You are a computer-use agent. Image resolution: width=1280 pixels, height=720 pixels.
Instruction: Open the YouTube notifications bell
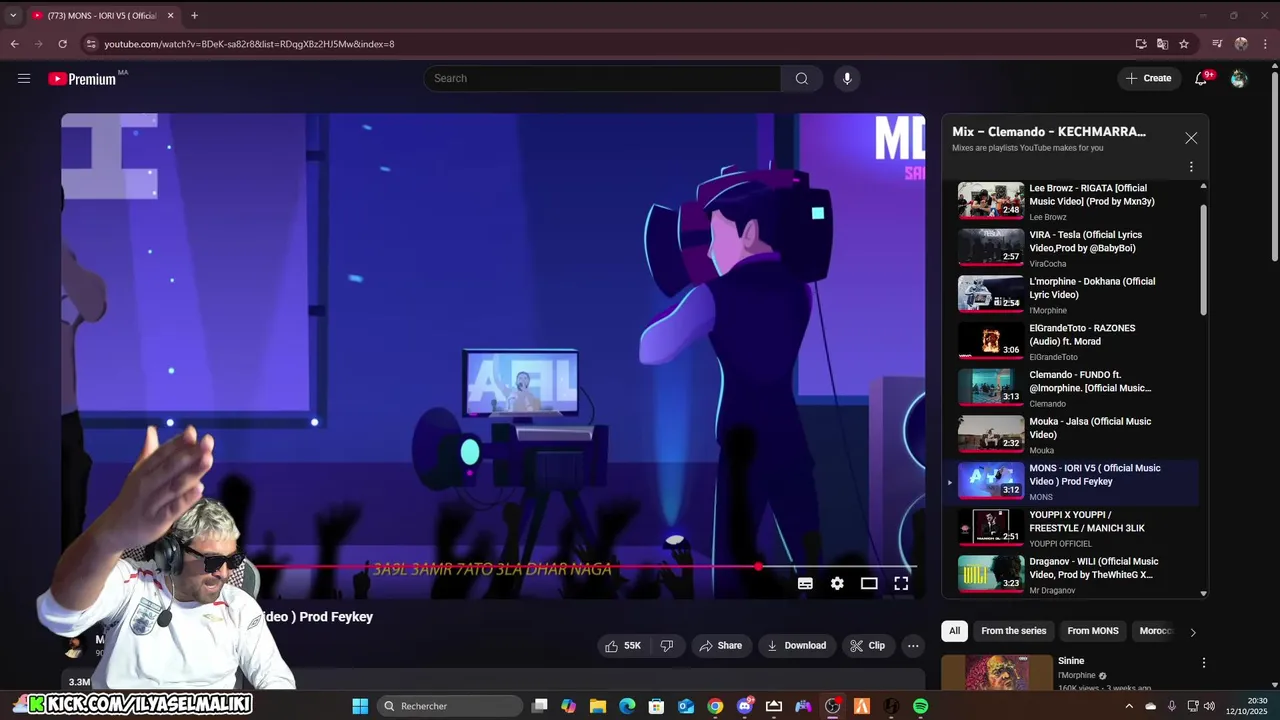coord(1201,78)
